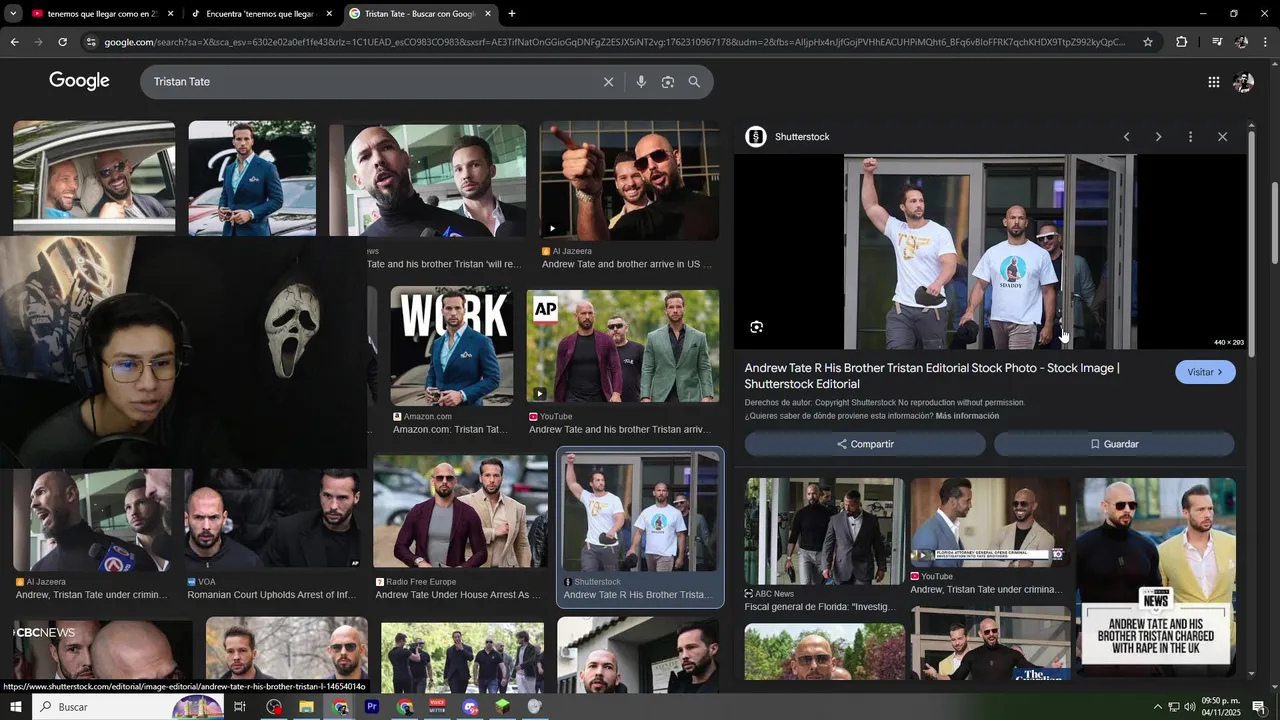Viewport: 1280px width, 720px height.
Task: Click the Visitar button
Action: (1205, 372)
